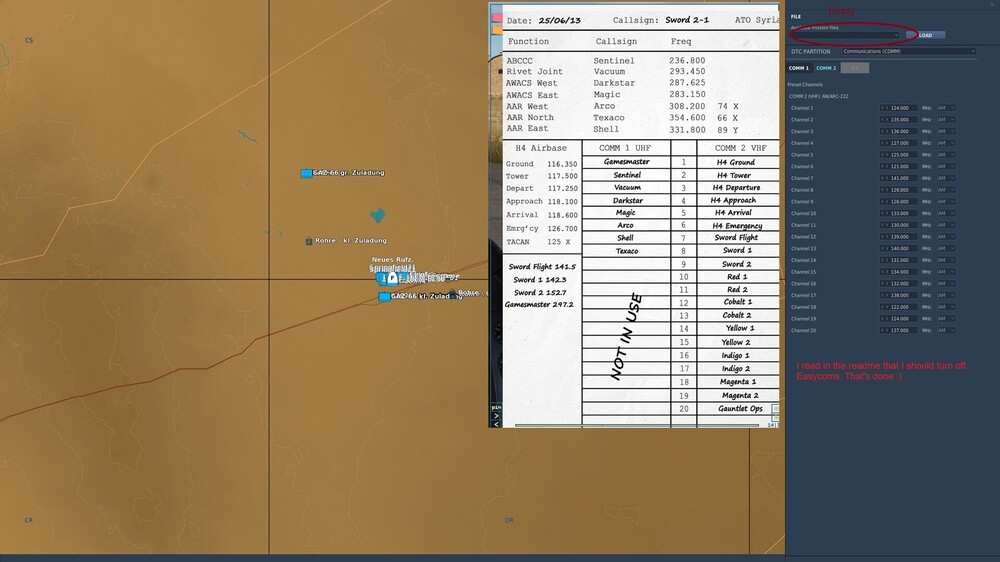This screenshot has height=562, width=1000.
Task: Go to previous kneeboard page arrow
Action: coord(496,424)
